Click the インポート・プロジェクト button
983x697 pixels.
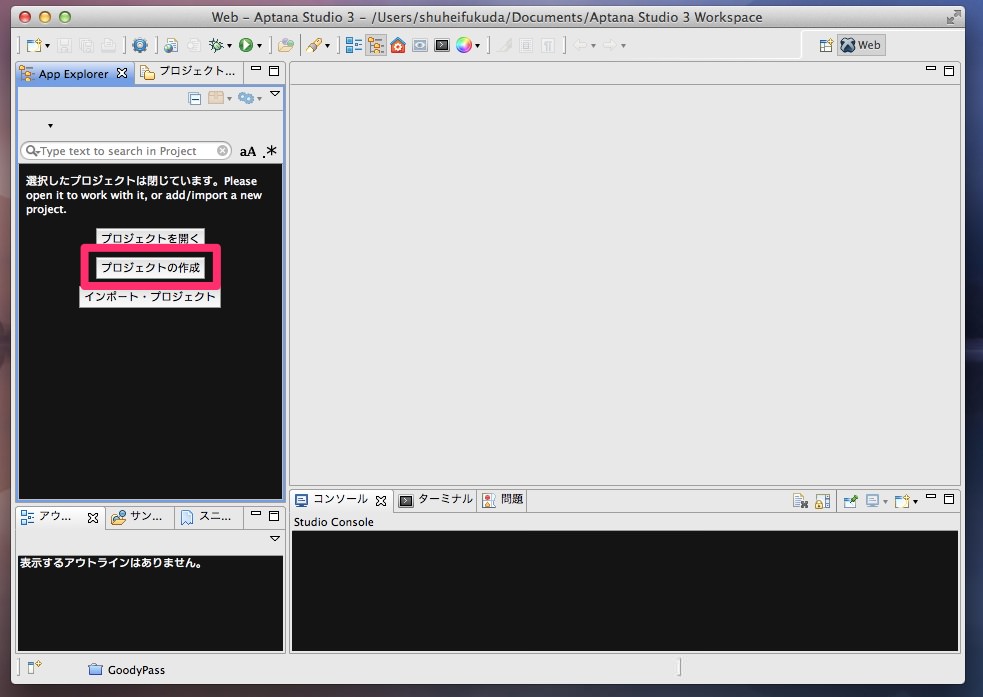pos(150,296)
